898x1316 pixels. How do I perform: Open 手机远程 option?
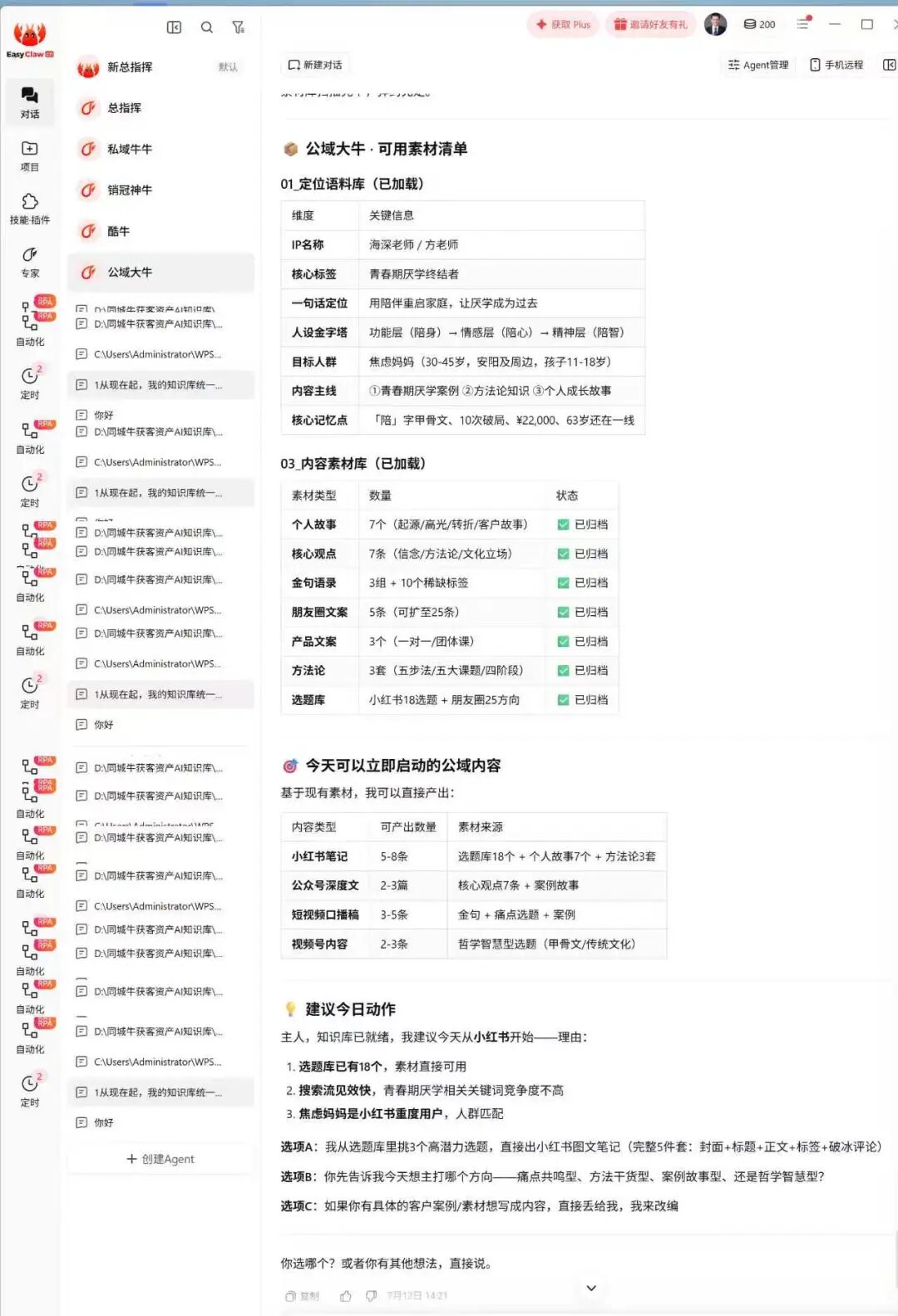tap(836, 65)
